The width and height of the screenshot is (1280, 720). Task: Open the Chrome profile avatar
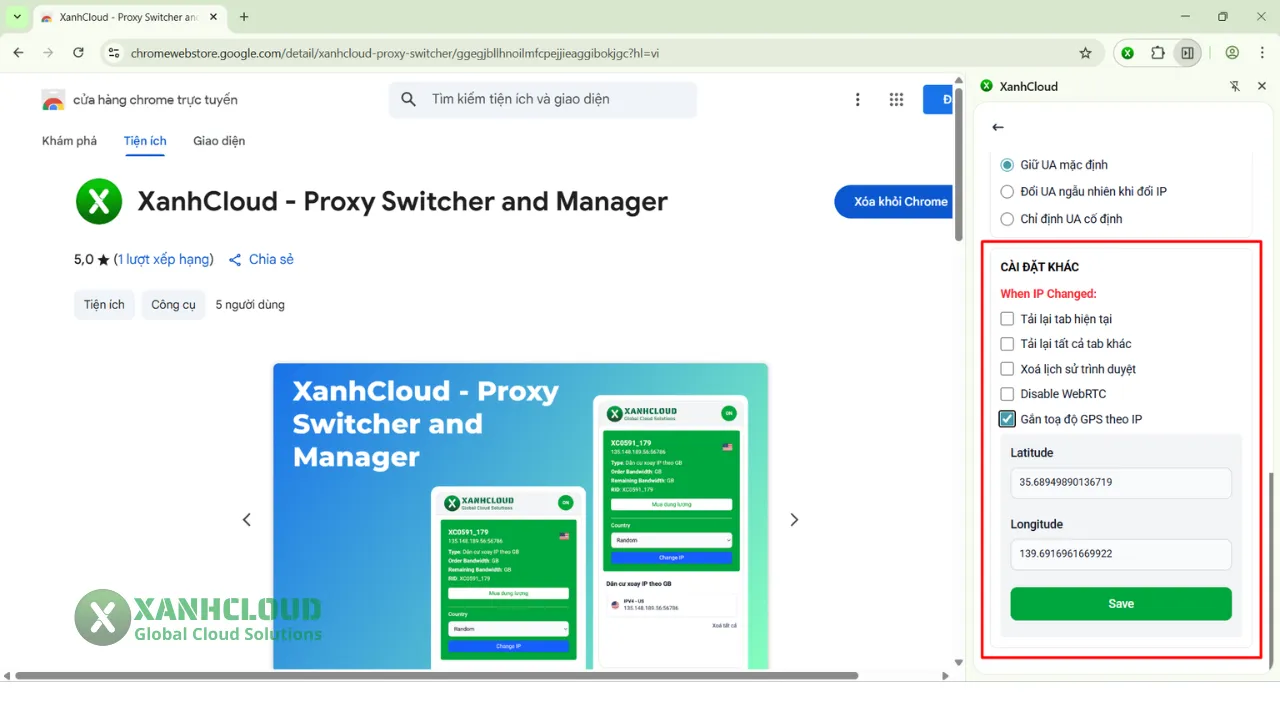(x=1232, y=53)
